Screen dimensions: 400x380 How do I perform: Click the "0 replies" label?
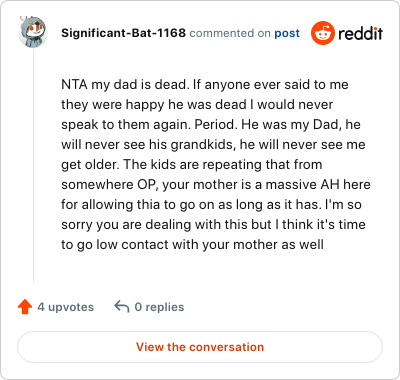[159, 307]
